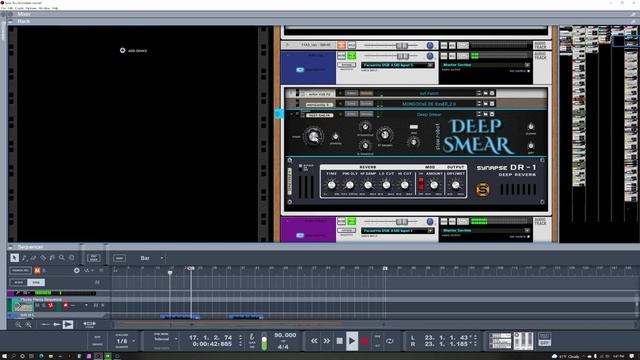The height and width of the screenshot is (360, 640).
Task: Click the metronome Click icon in transport
Action: tap(252, 337)
